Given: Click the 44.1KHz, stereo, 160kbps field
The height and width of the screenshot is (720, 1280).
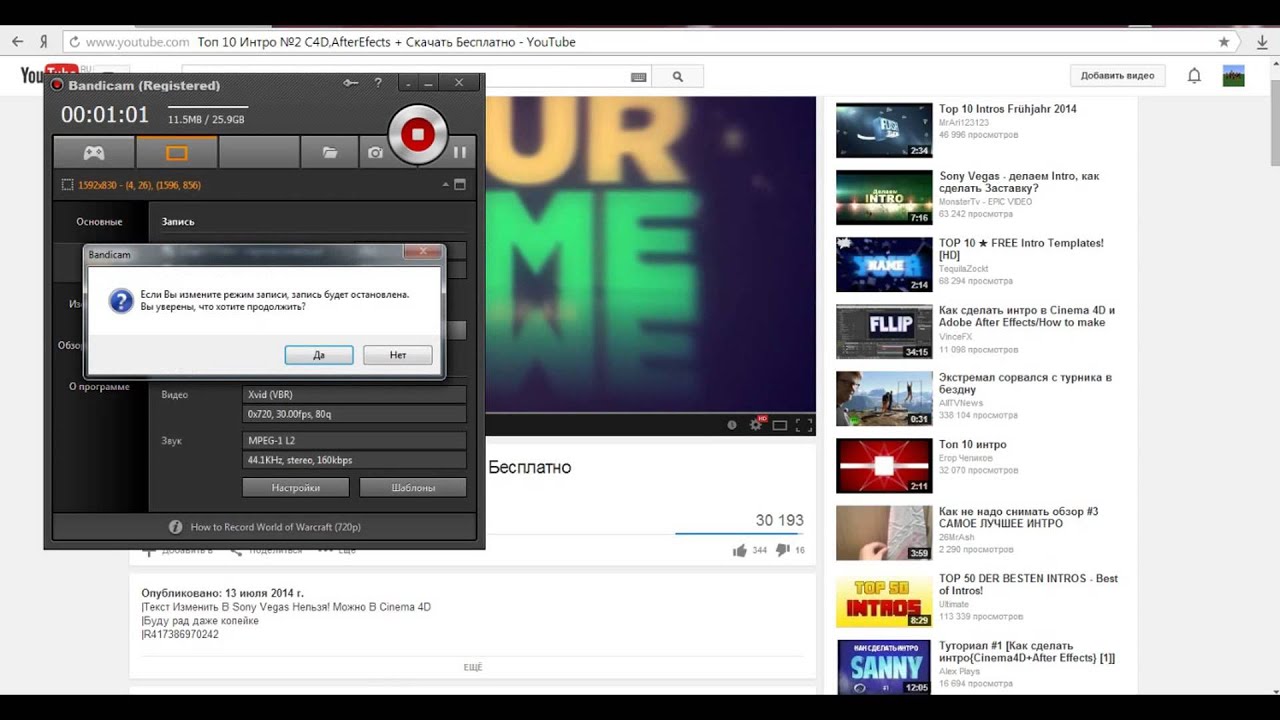Looking at the screenshot, I should (x=355, y=460).
